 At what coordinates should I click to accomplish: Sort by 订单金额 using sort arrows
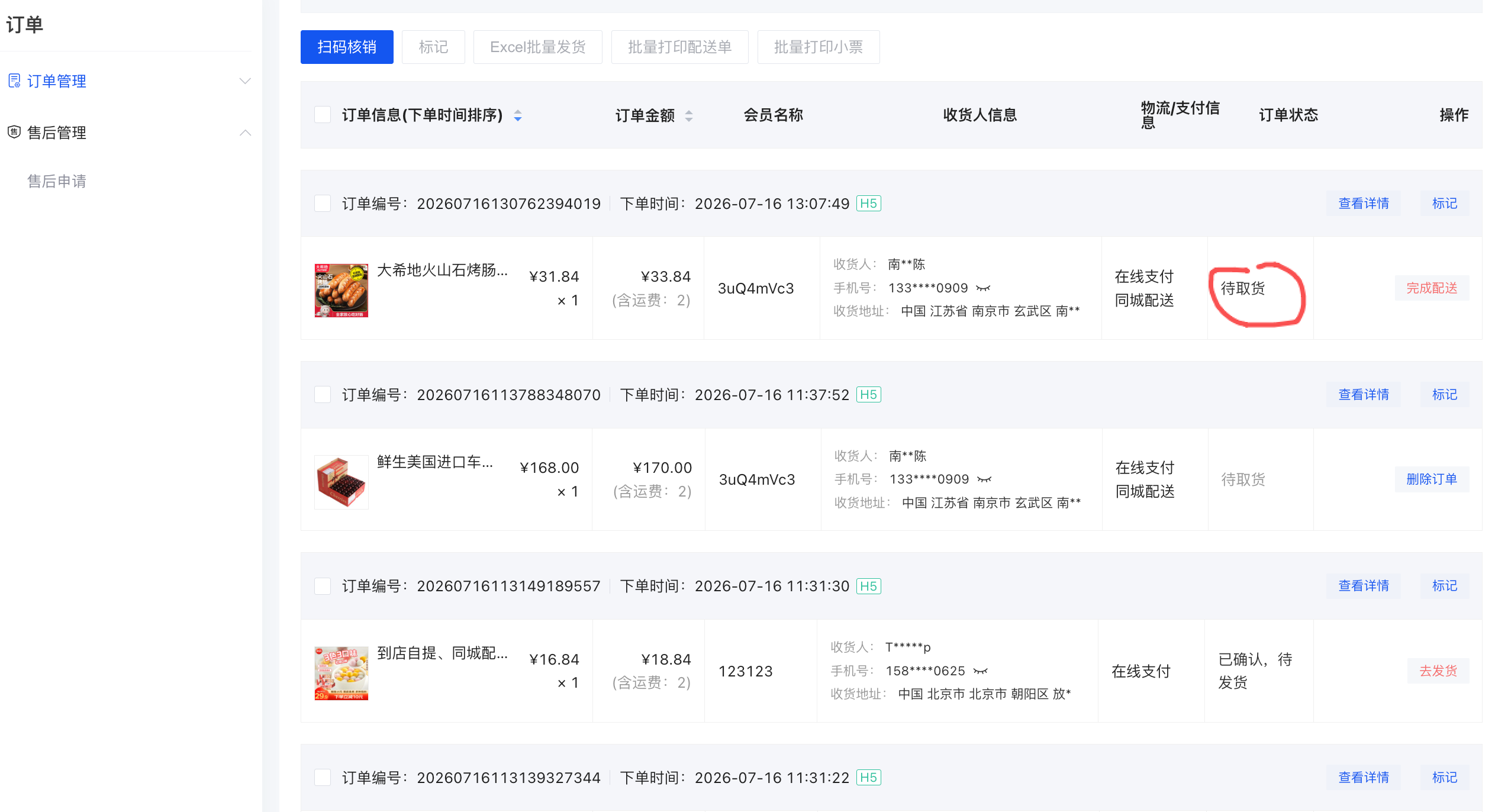tap(688, 115)
